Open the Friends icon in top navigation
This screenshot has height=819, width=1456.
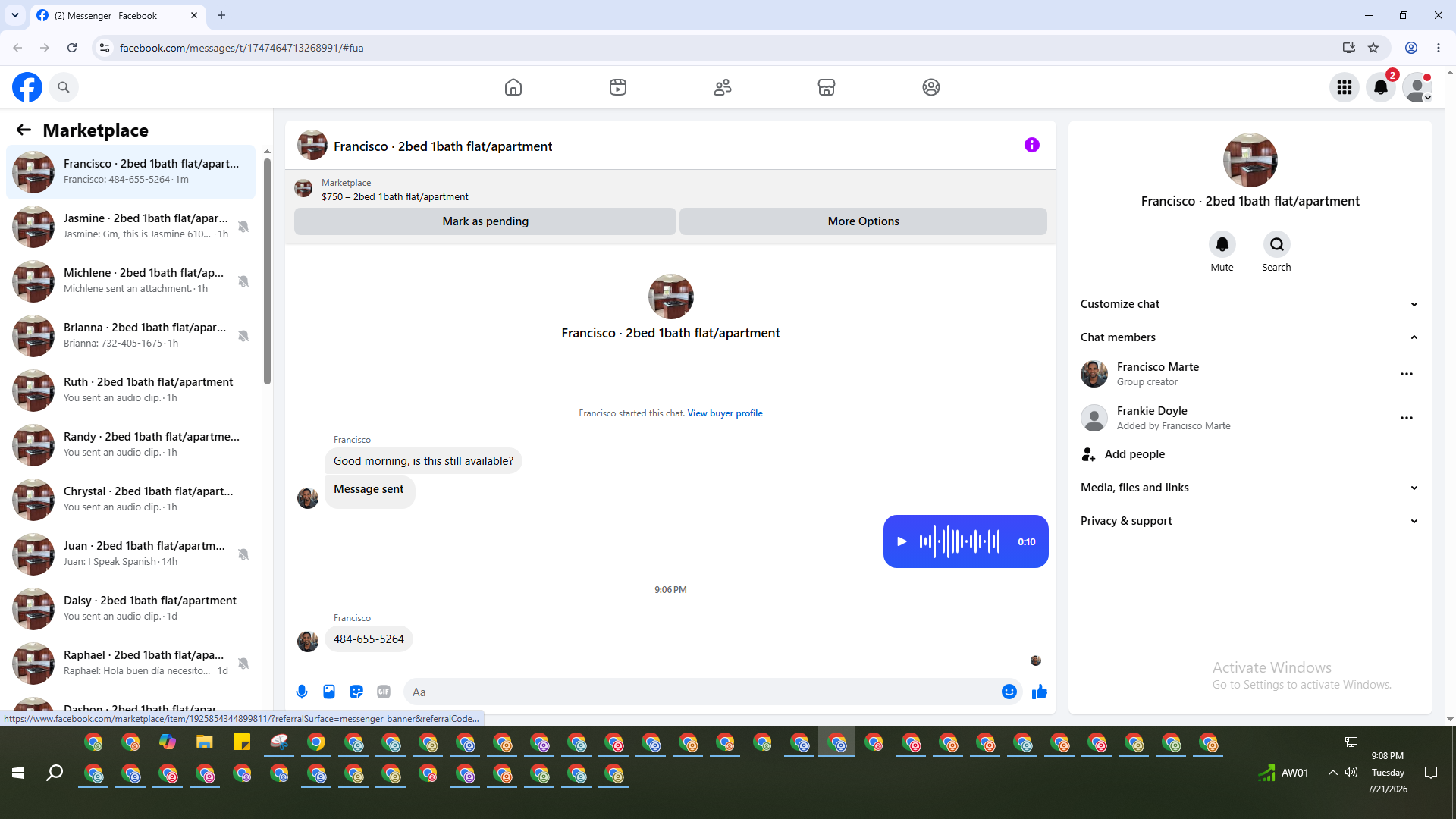click(723, 87)
